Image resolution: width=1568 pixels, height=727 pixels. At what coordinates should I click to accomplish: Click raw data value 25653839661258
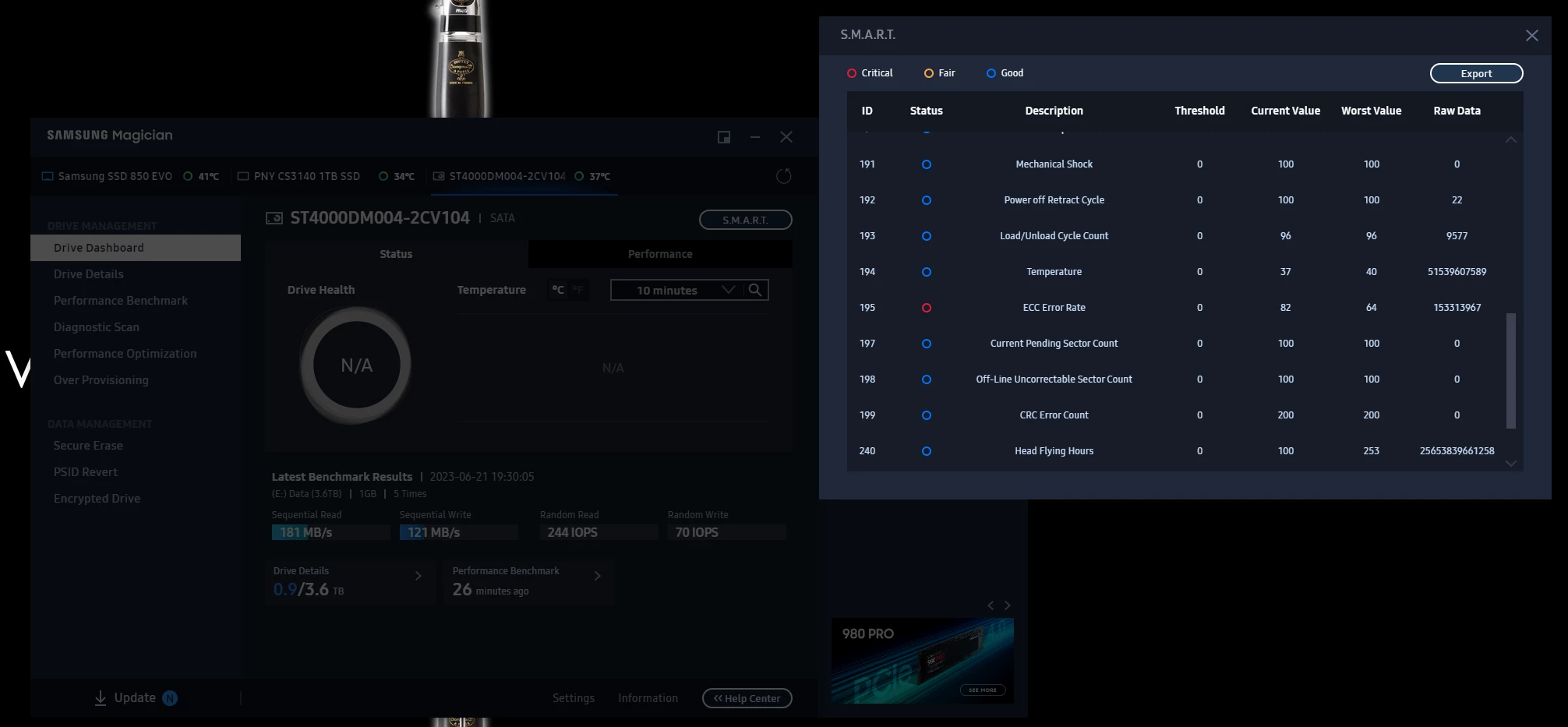[x=1457, y=451]
